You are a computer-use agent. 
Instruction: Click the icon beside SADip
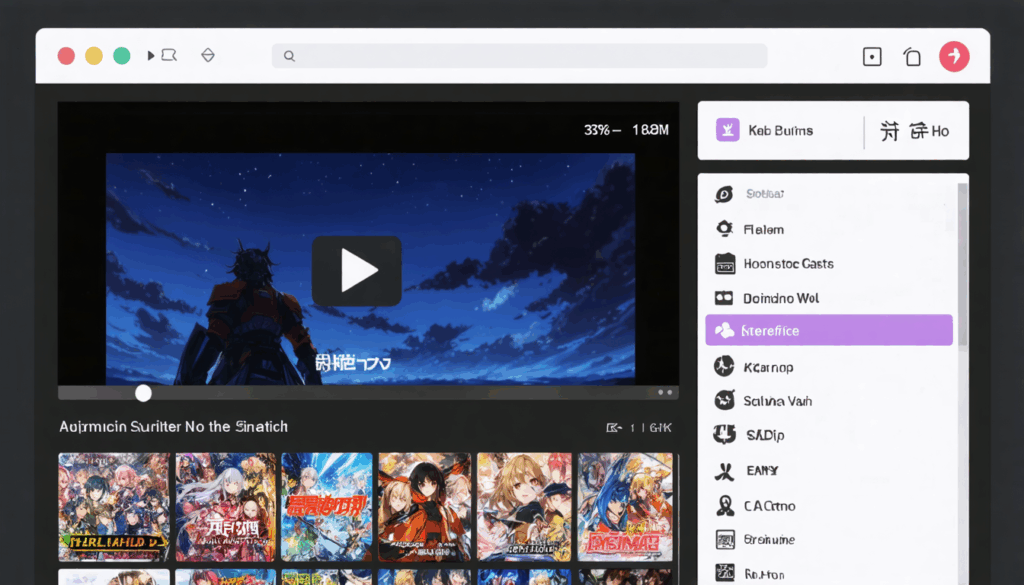(x=724, y=434)
